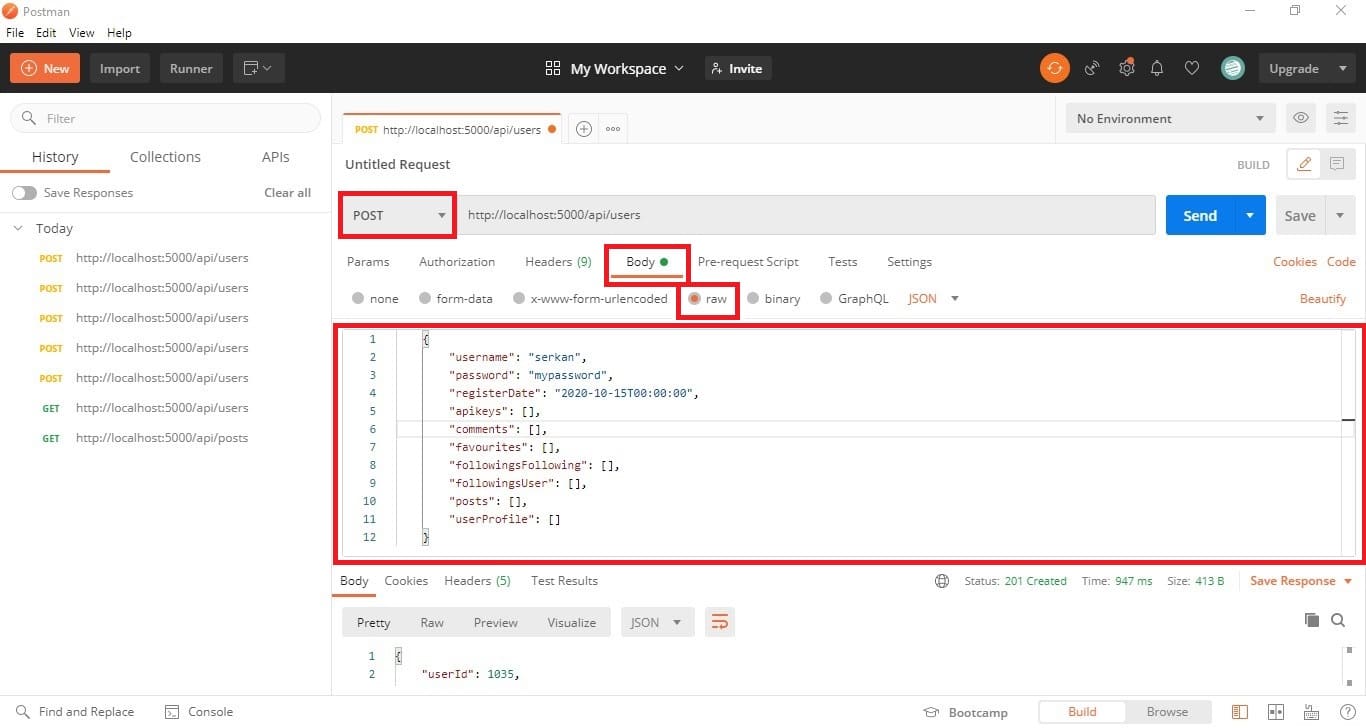Open the keyboard shortcuts icon
The height and width of the screenshot is (728, 1366).
(1309, 712)
